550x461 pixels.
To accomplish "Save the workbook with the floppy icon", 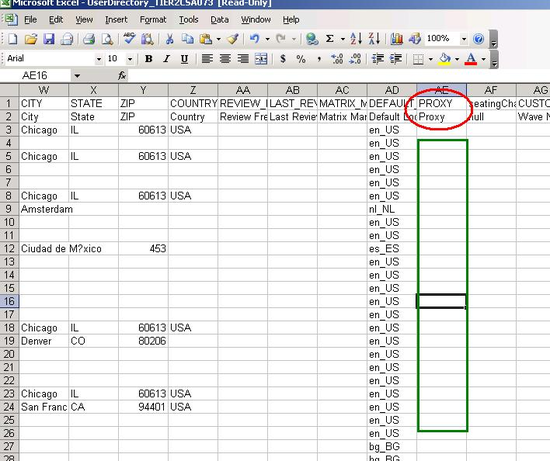I will [x=49, y=39].
